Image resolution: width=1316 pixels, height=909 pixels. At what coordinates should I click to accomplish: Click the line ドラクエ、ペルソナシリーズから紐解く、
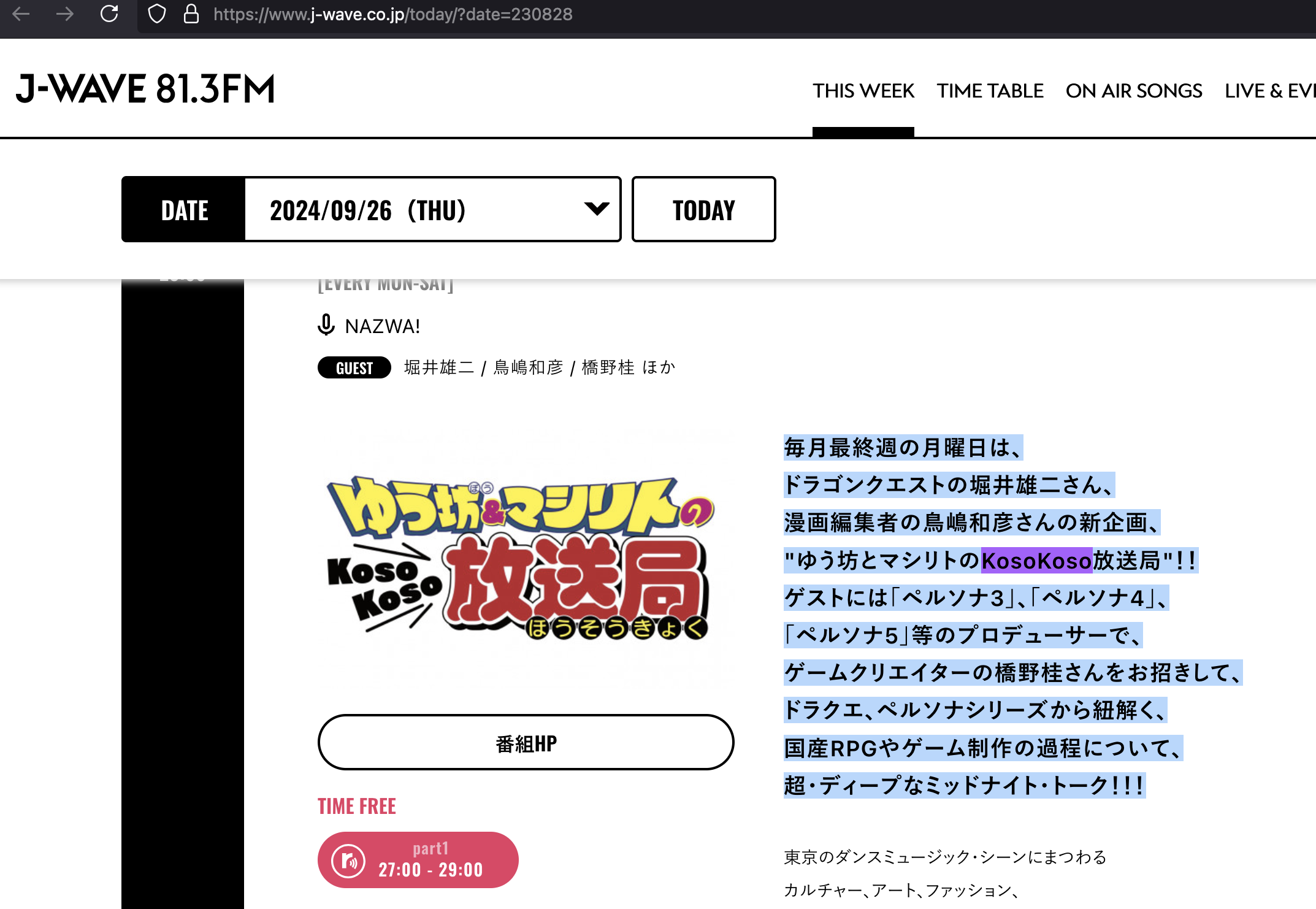coord(975,710)
